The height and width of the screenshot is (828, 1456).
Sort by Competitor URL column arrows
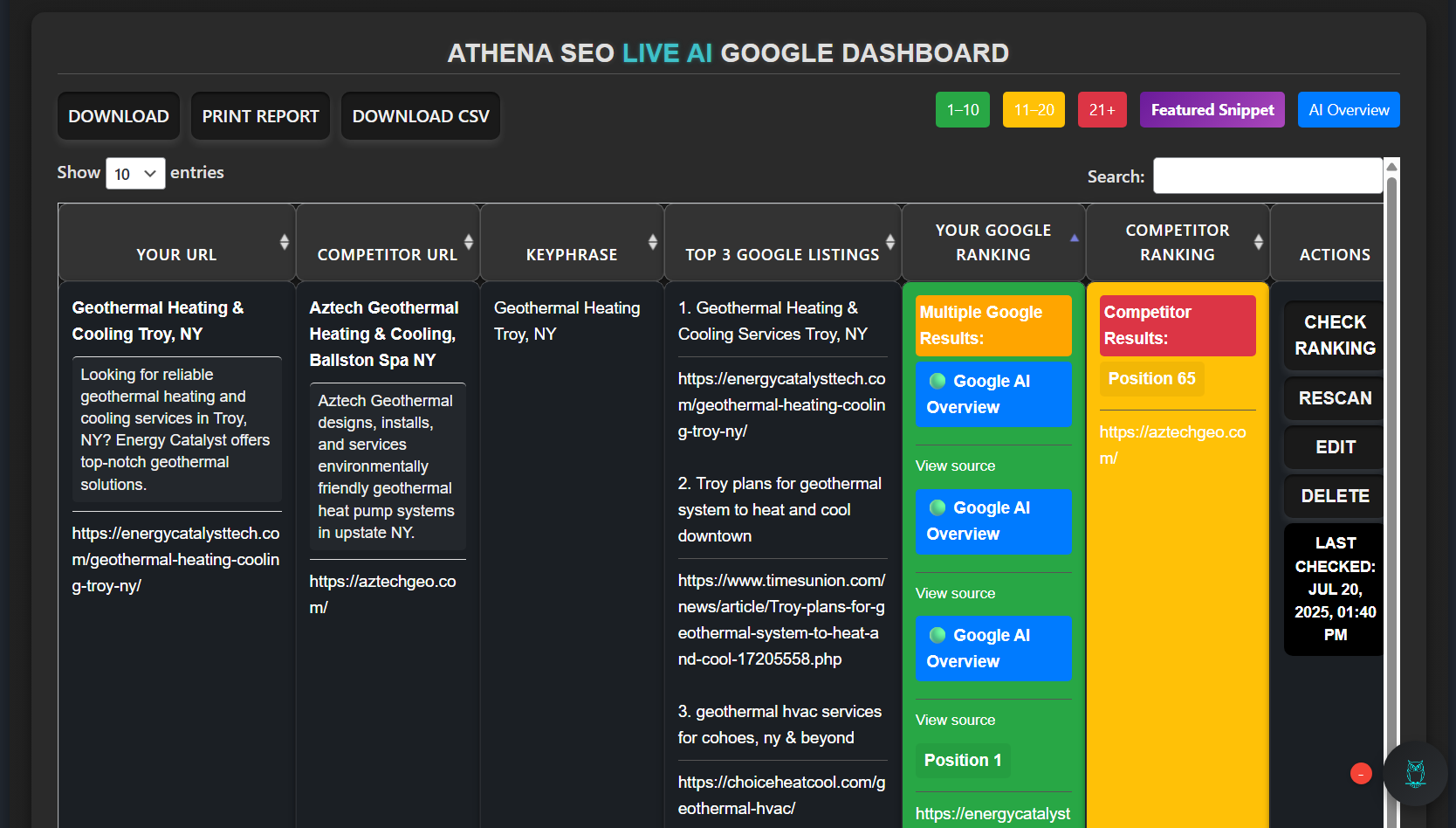pos(469,242)
